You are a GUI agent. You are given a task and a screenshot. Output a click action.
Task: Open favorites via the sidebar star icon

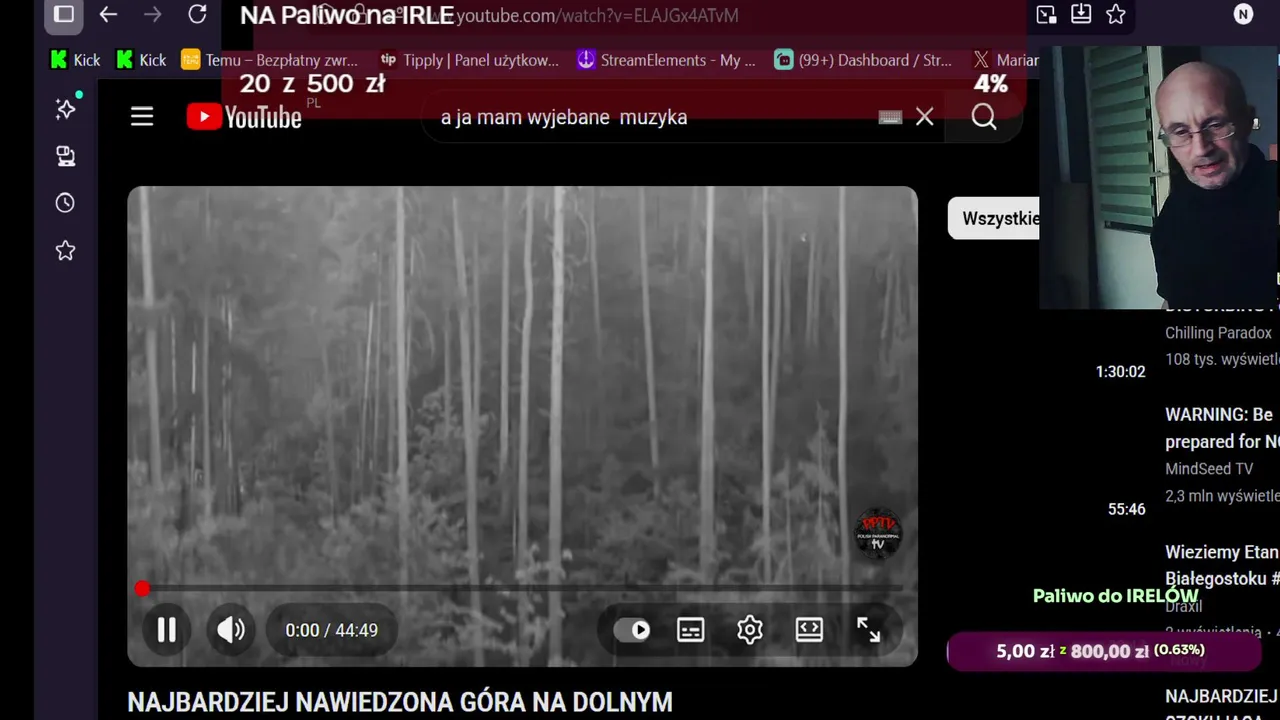point(66,250)
